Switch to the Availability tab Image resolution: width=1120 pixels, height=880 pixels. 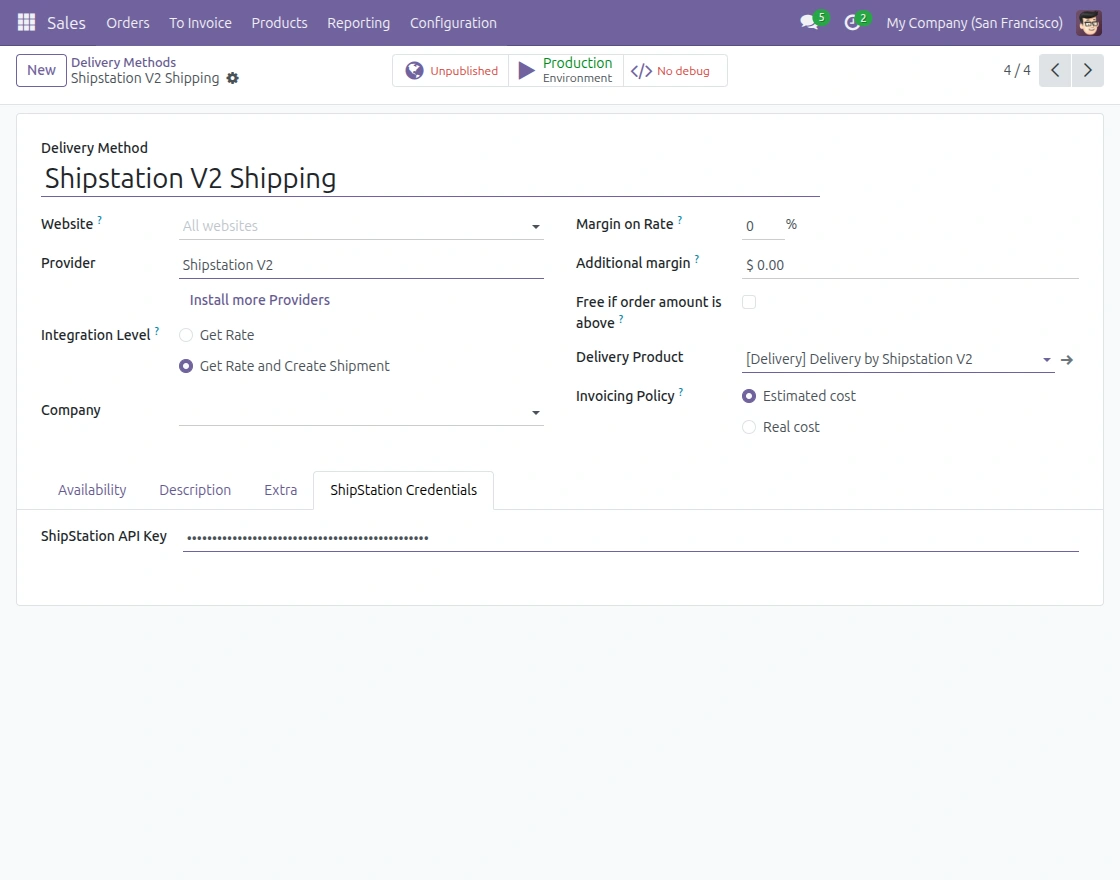pos(92,490)
